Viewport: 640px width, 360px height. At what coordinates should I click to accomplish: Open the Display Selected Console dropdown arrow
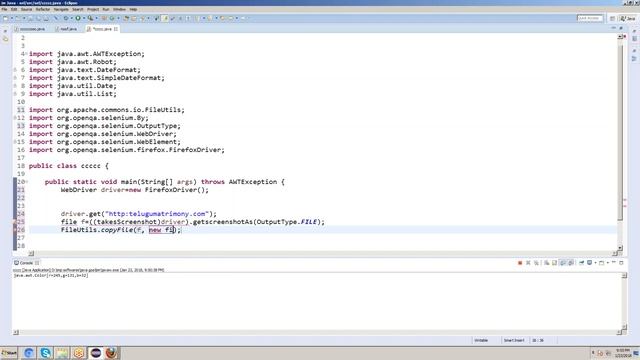pyautogui.click(x=596, y=263)
